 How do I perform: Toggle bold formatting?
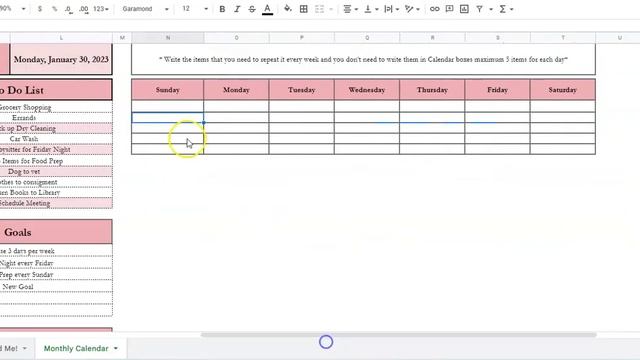[222, 9]
